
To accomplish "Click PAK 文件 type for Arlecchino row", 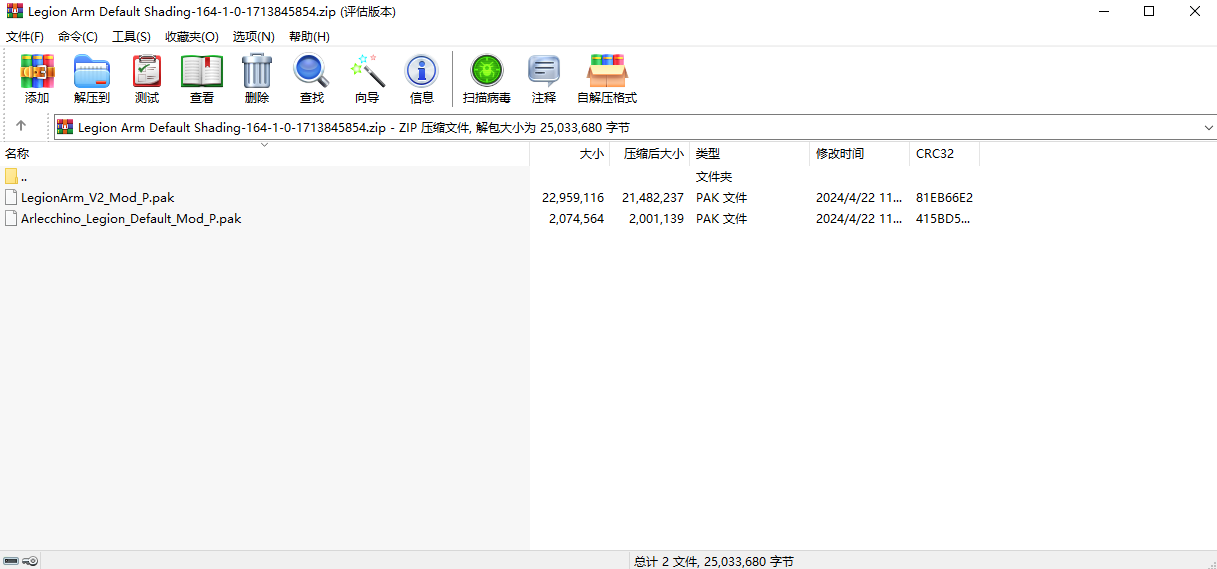I will click(x=721, y=218).
